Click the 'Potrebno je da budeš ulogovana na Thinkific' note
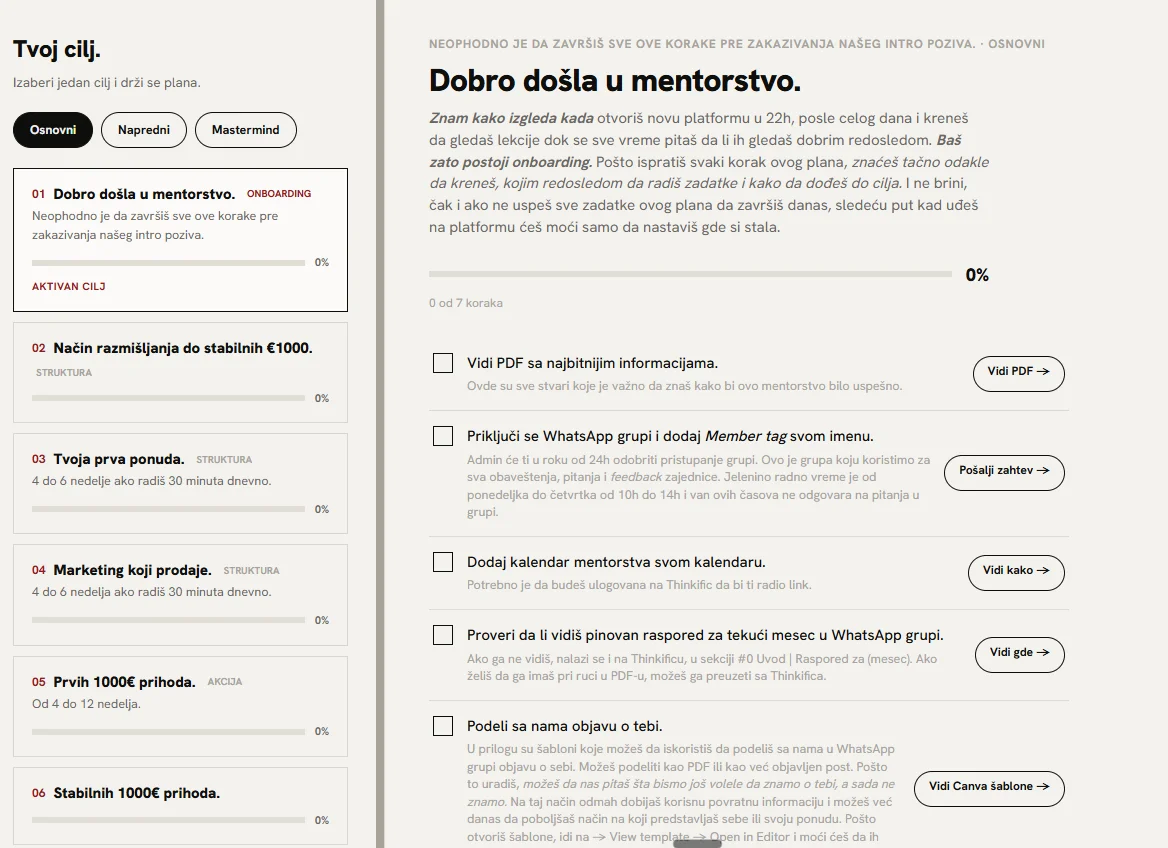Viewport: 1168px width, 848px height. (639, 585)
